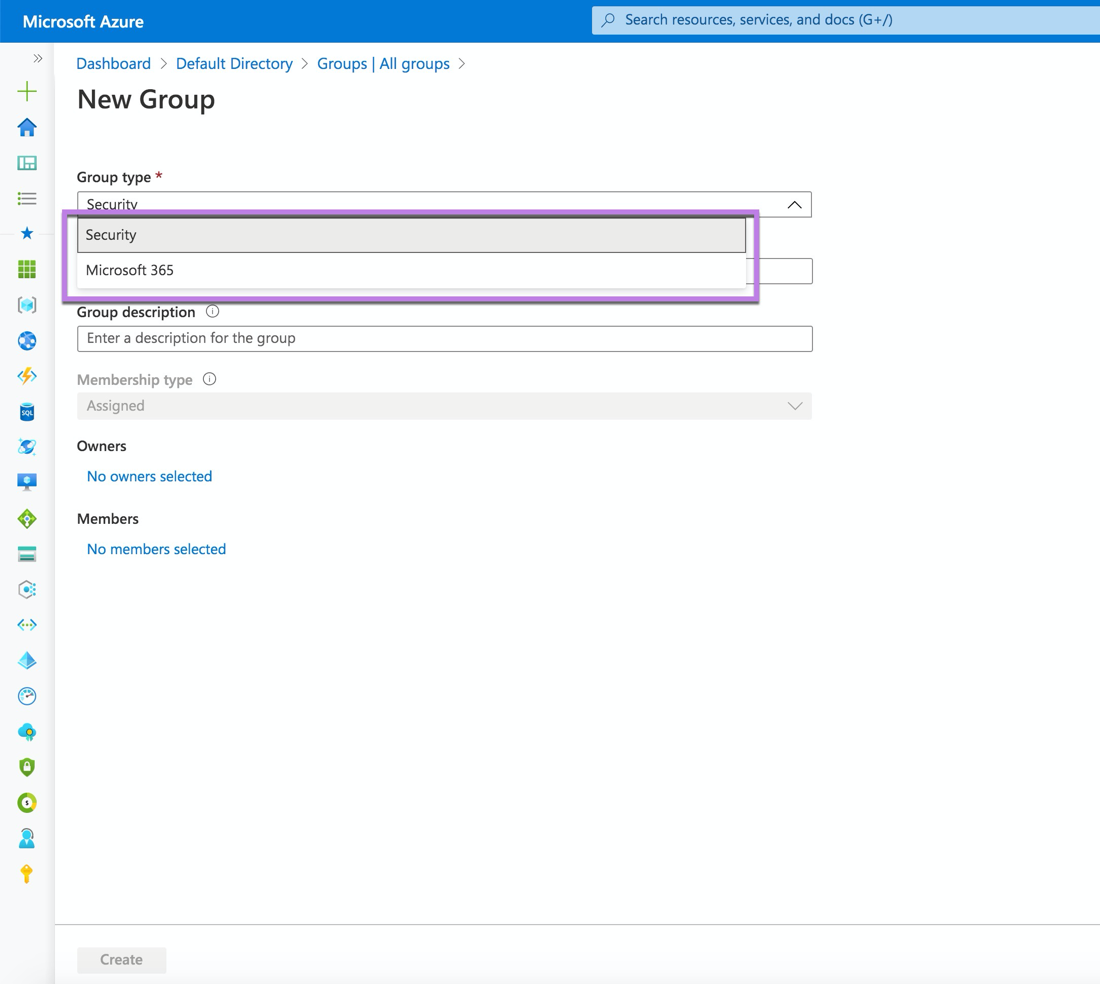Click the Group description input field
This screenshot has width=1100, height=984.
point(445,339)
